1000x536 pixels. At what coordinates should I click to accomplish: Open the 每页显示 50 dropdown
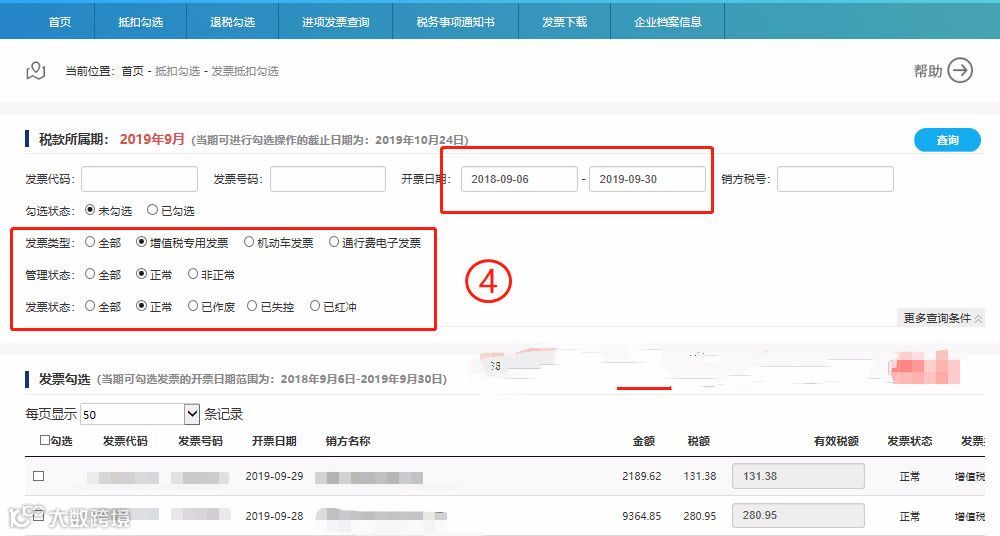(x=140, y=414)
